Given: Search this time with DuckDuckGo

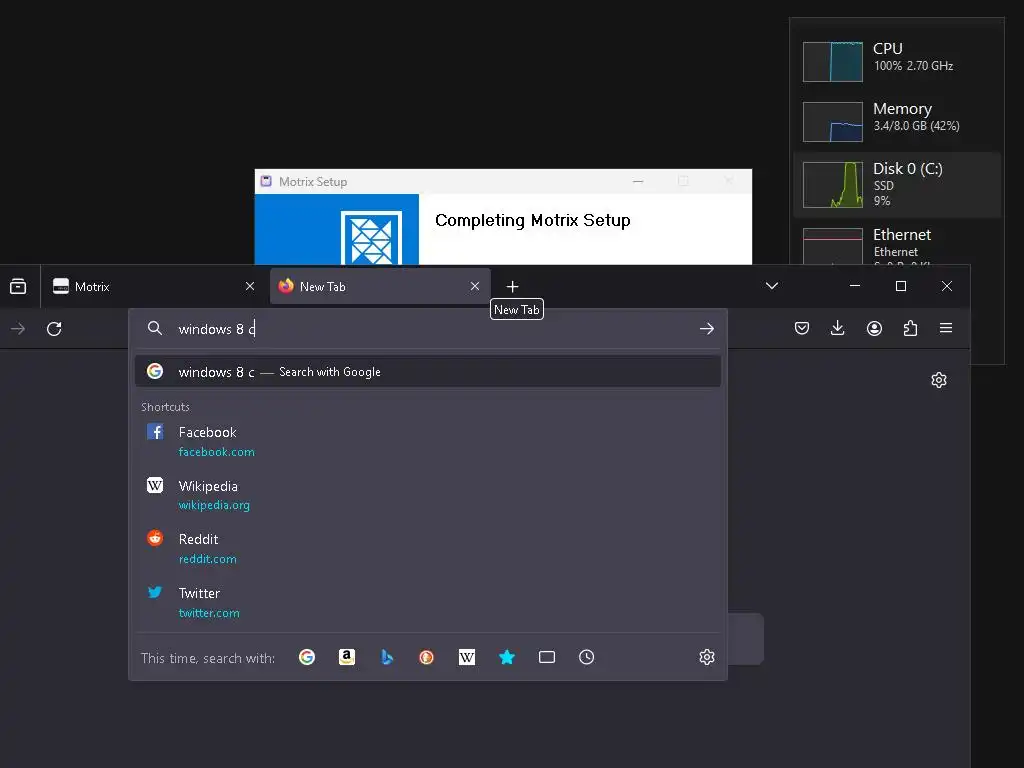Looking at the screenshot, I should 426,657.
